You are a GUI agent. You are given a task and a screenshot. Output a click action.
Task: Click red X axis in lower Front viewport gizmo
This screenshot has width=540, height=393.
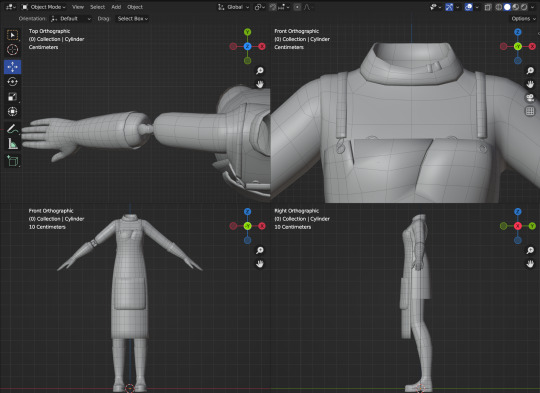coord(262,226)
